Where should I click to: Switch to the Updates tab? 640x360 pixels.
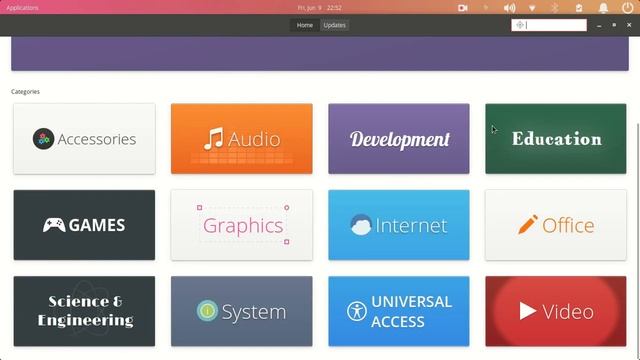[334, 25]
